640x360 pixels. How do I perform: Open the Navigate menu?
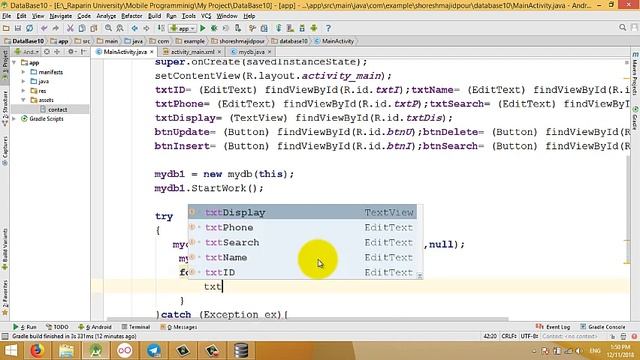click(x=60, y=16)
